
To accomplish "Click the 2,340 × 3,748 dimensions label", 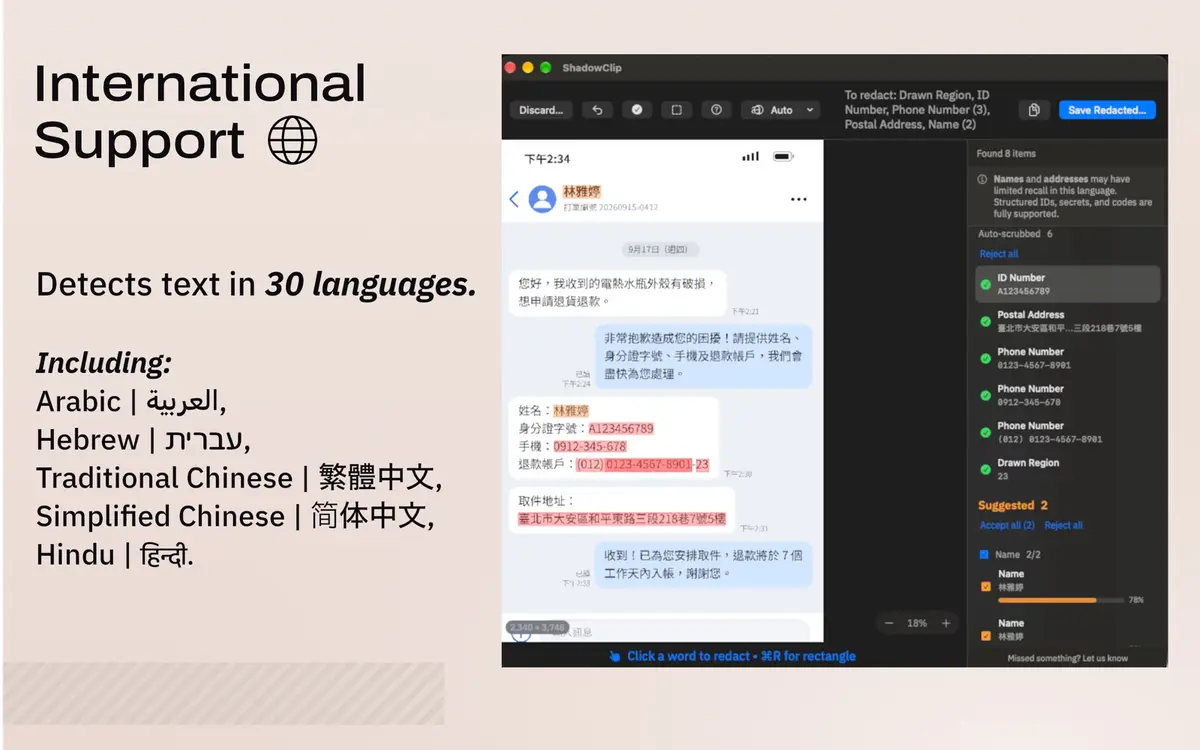I will point(537,626).
